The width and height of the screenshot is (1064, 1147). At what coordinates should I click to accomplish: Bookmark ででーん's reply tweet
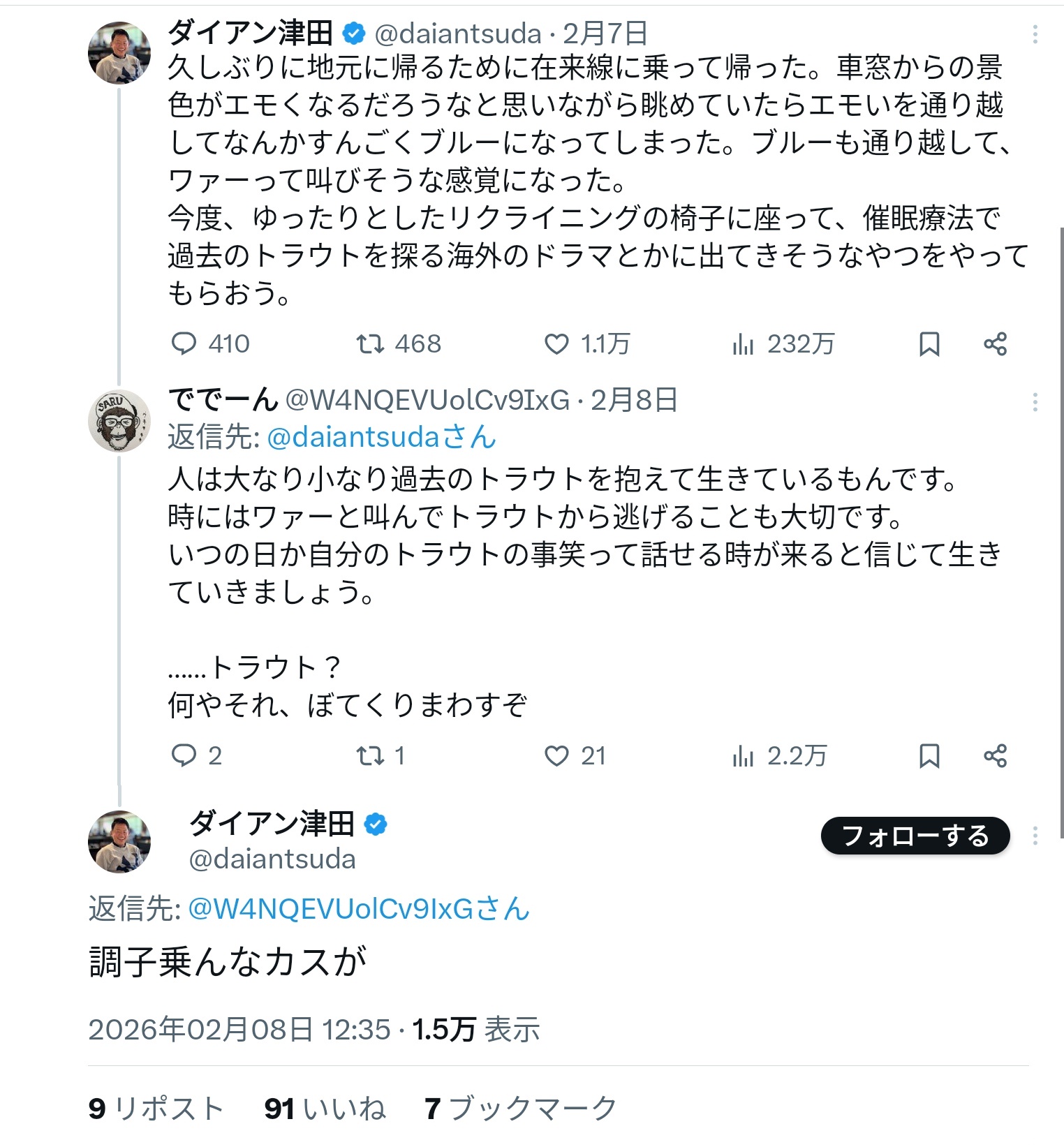pyautogui.click(x=929, y=756)
